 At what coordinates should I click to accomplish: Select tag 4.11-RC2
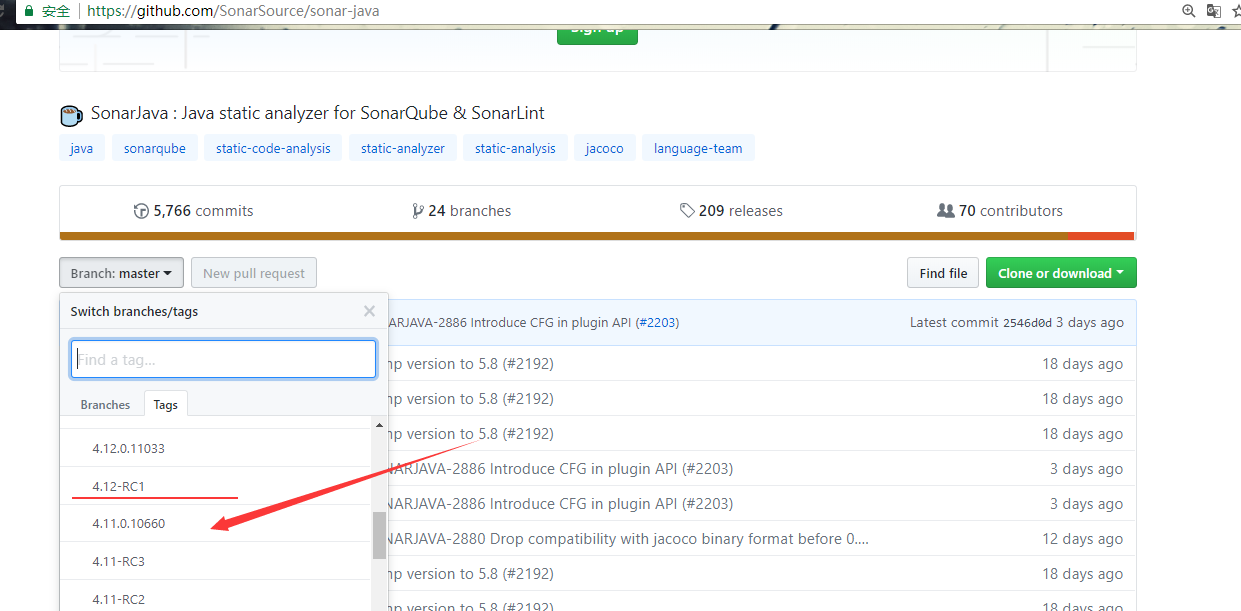(x=216, y=597)
